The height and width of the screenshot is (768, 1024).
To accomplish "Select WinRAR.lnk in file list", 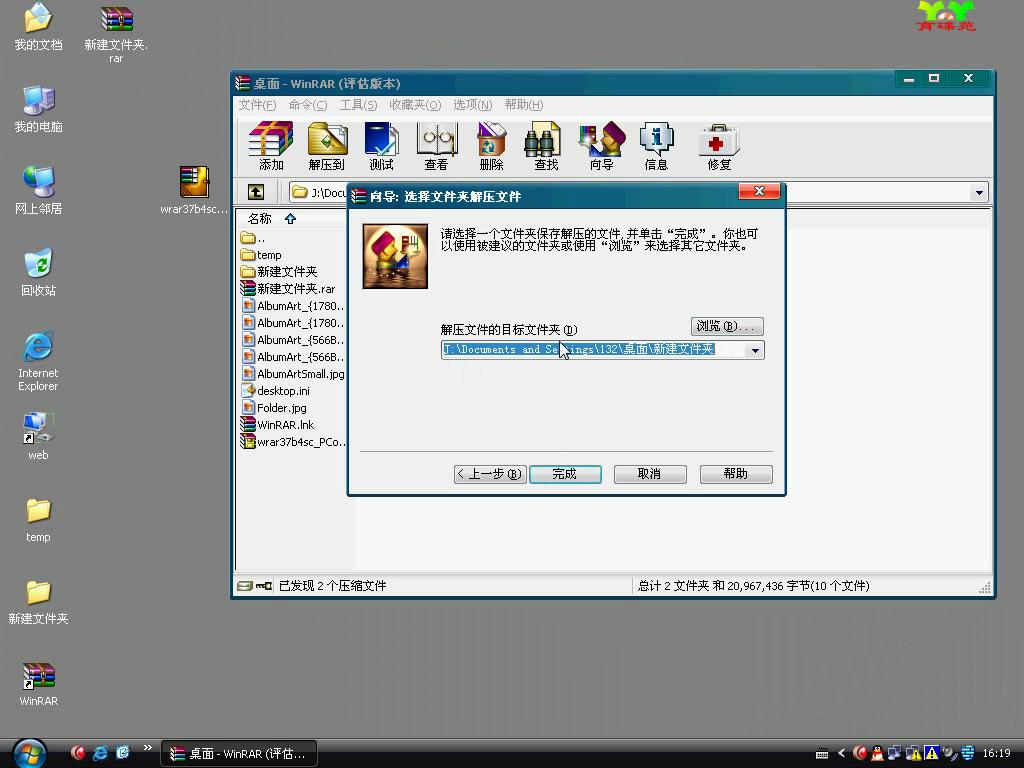I will click(x=278, y=424).
